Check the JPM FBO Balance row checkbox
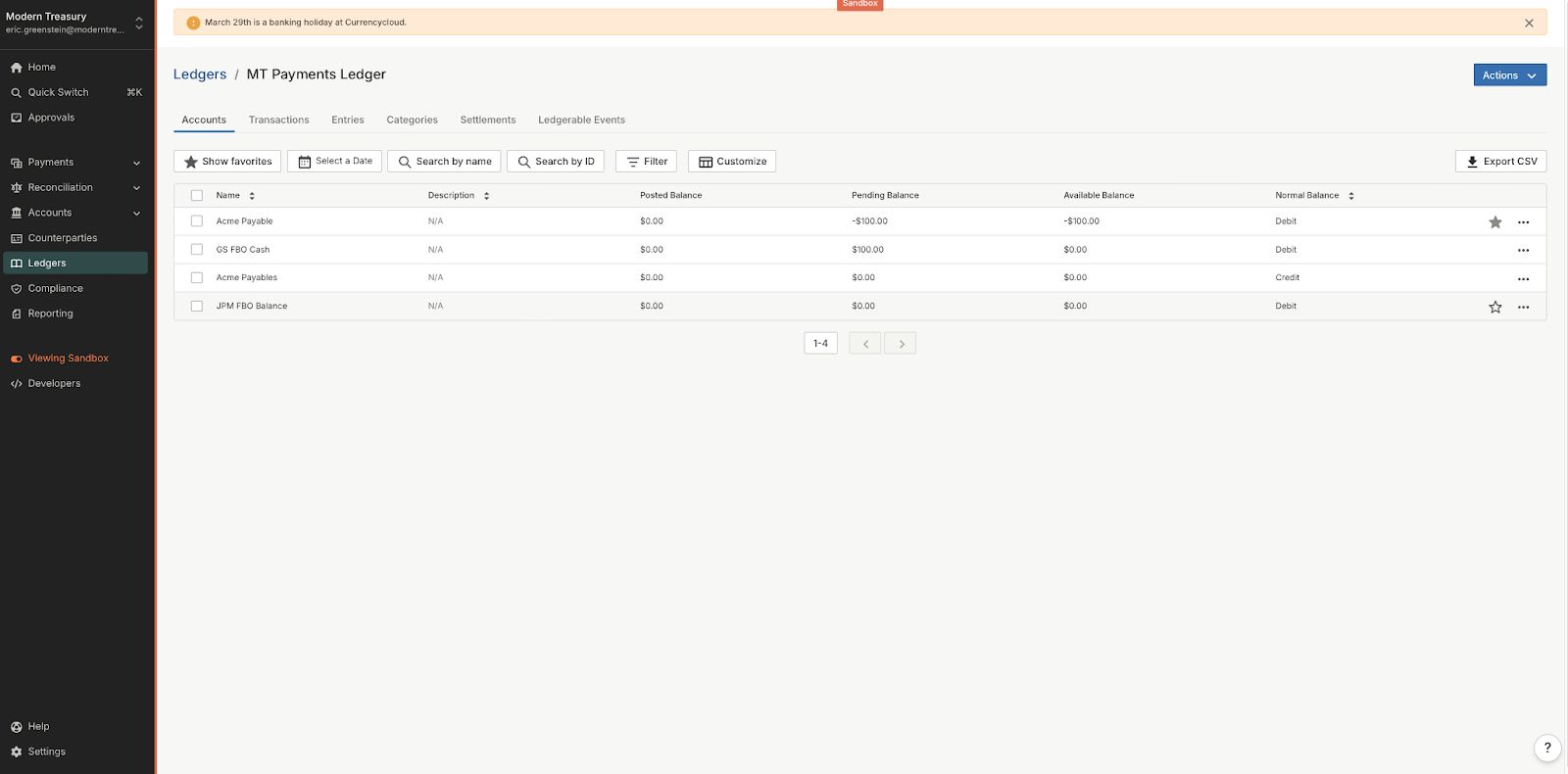The width and height of the screenshot is (1568, 774). pos(197,307)
